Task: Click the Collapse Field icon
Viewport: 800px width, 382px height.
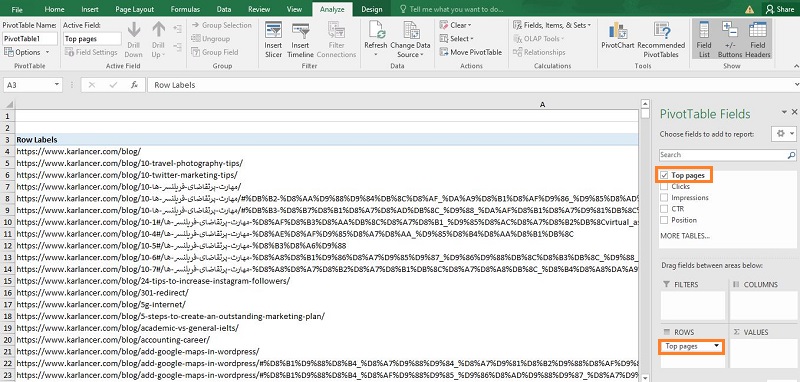Action: coord(177,47)
